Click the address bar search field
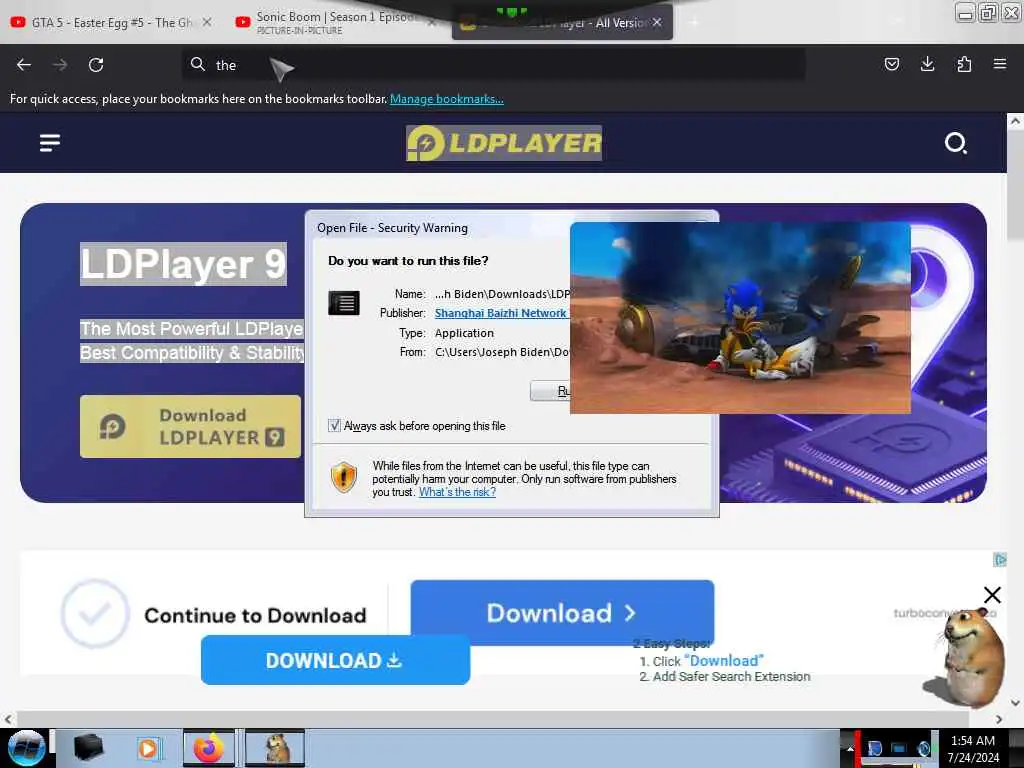The height and width of the screenshot is (768, 1024). pyautogui.click(x=493, y=65)
